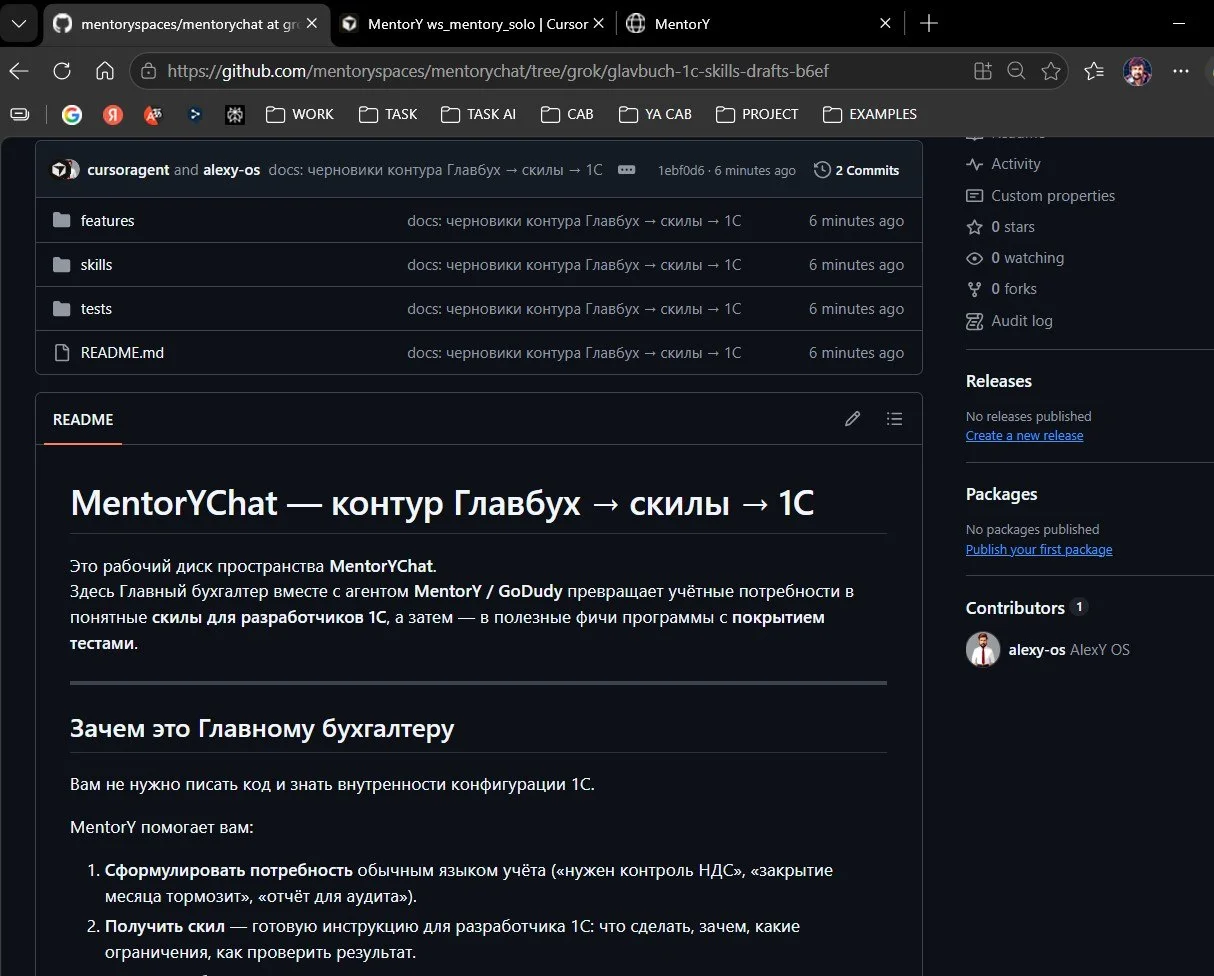Open the README.md file
1214x976 pixels.
click(122, 353)
